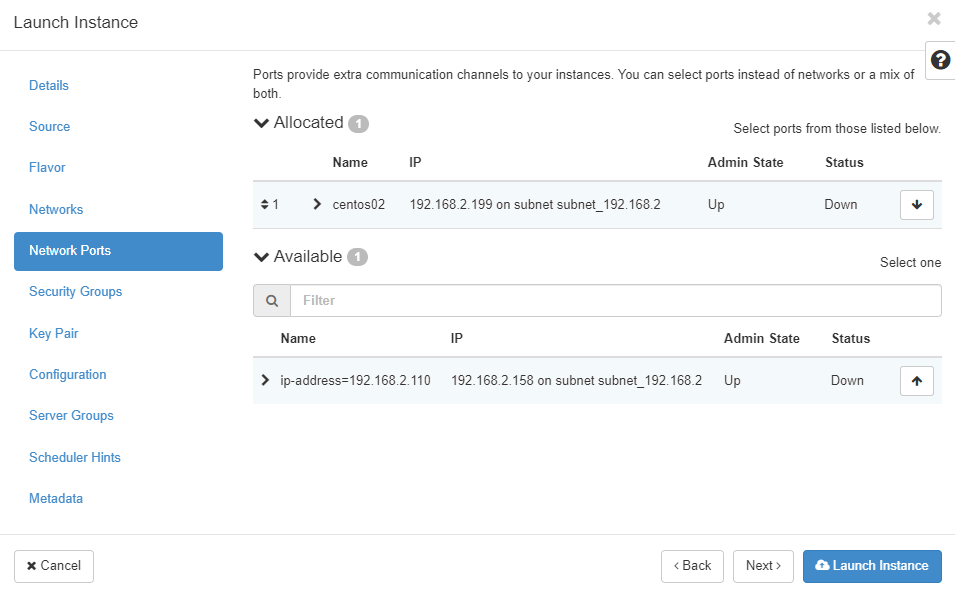Remove centos02 port with down arrow
Viewport: 955px width, 593px height.
pos(916,205)
